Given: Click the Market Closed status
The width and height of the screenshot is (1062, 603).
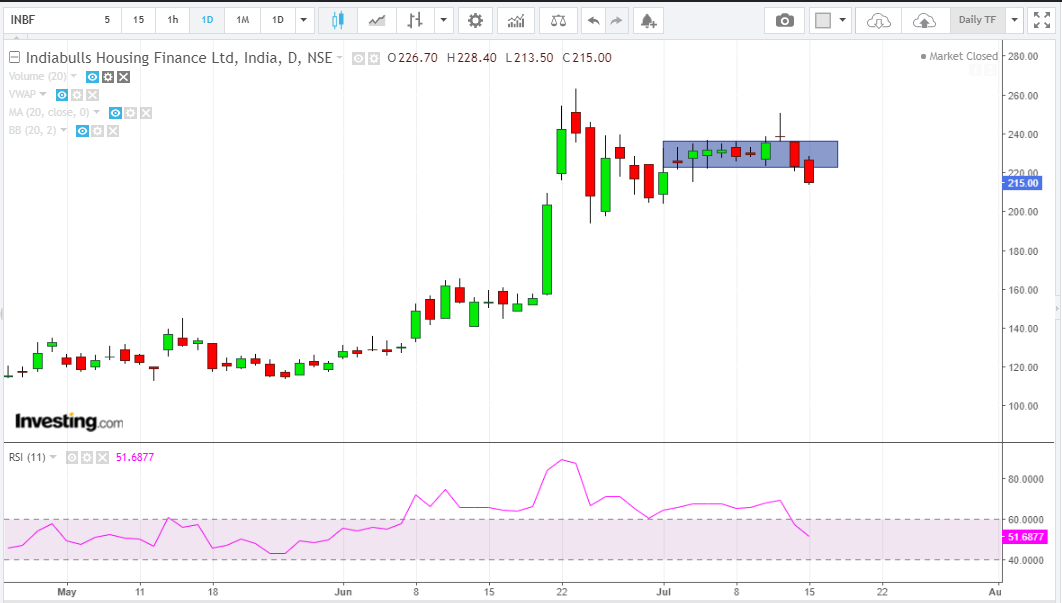Looking at the screenshot, I should pyautogui.click(x=959, y=56).
